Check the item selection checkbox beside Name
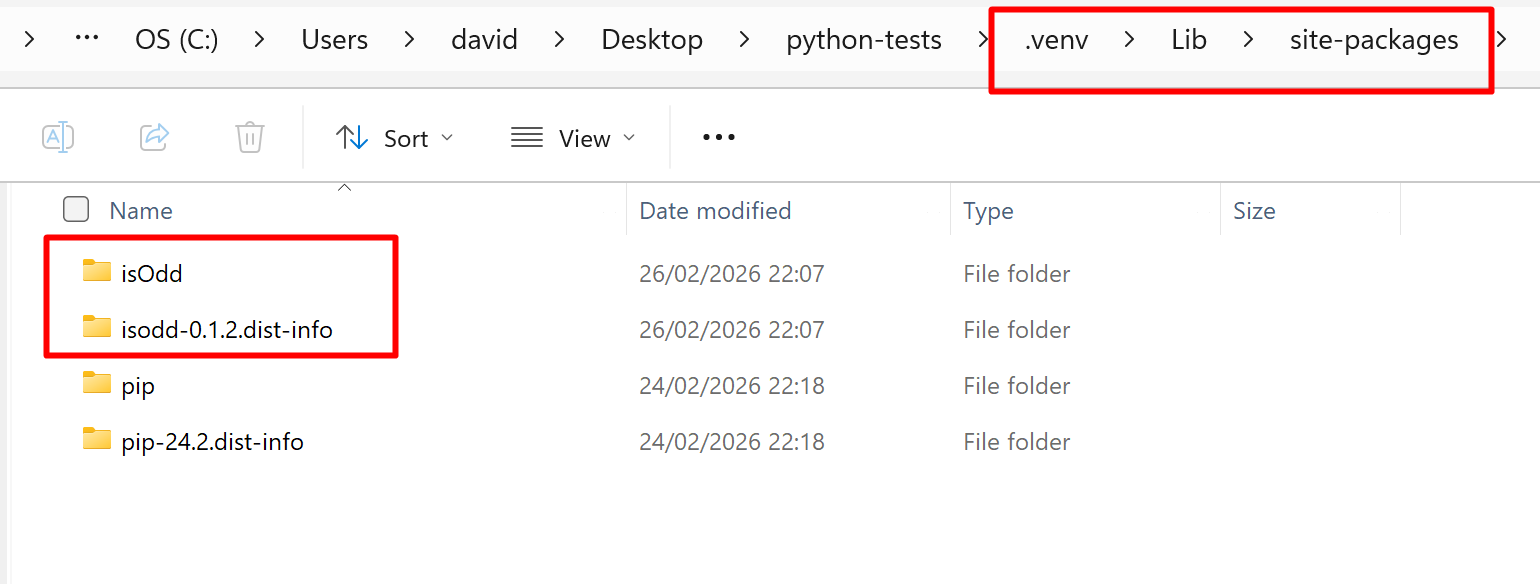This screenshot has width=1540, height=584. click(75, 209)
